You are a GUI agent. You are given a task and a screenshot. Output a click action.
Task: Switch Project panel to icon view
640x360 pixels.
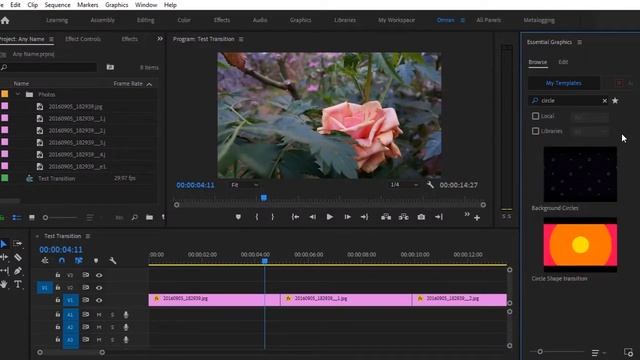tap(31, 218)
